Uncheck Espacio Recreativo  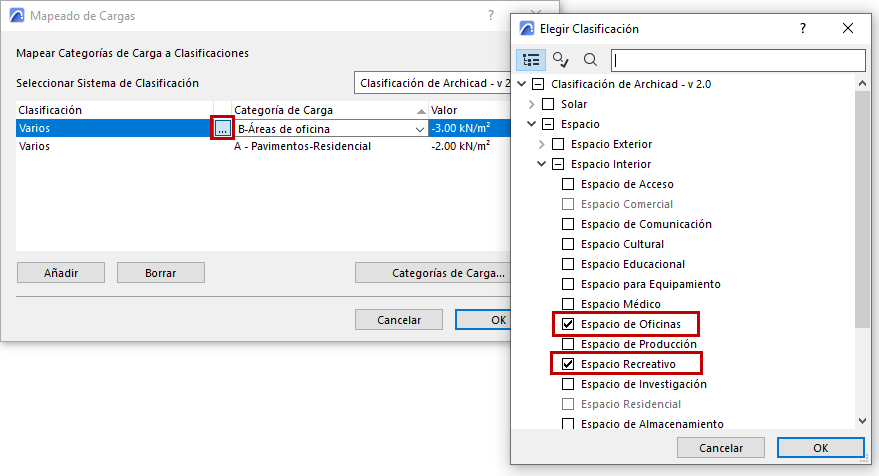point(568,364)
